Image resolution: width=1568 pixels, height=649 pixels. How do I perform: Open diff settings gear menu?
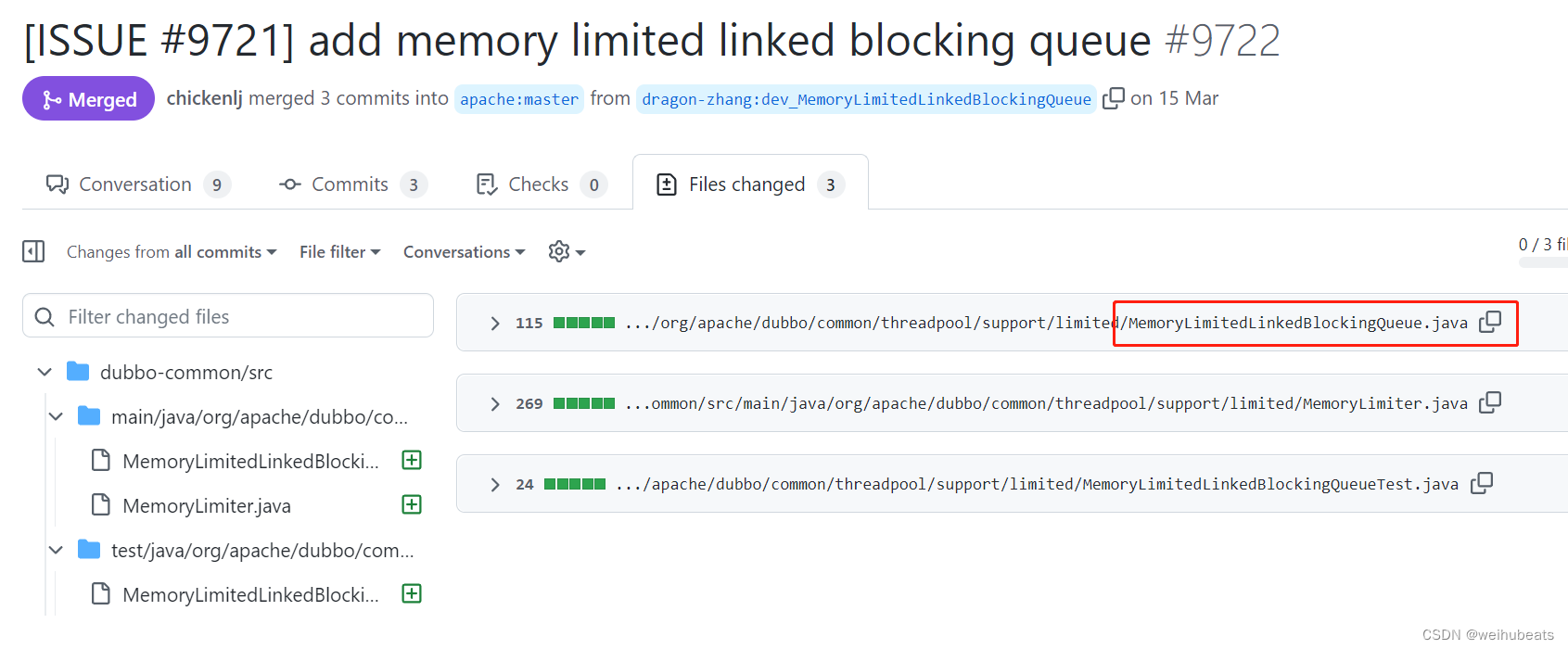pos(567,251)
